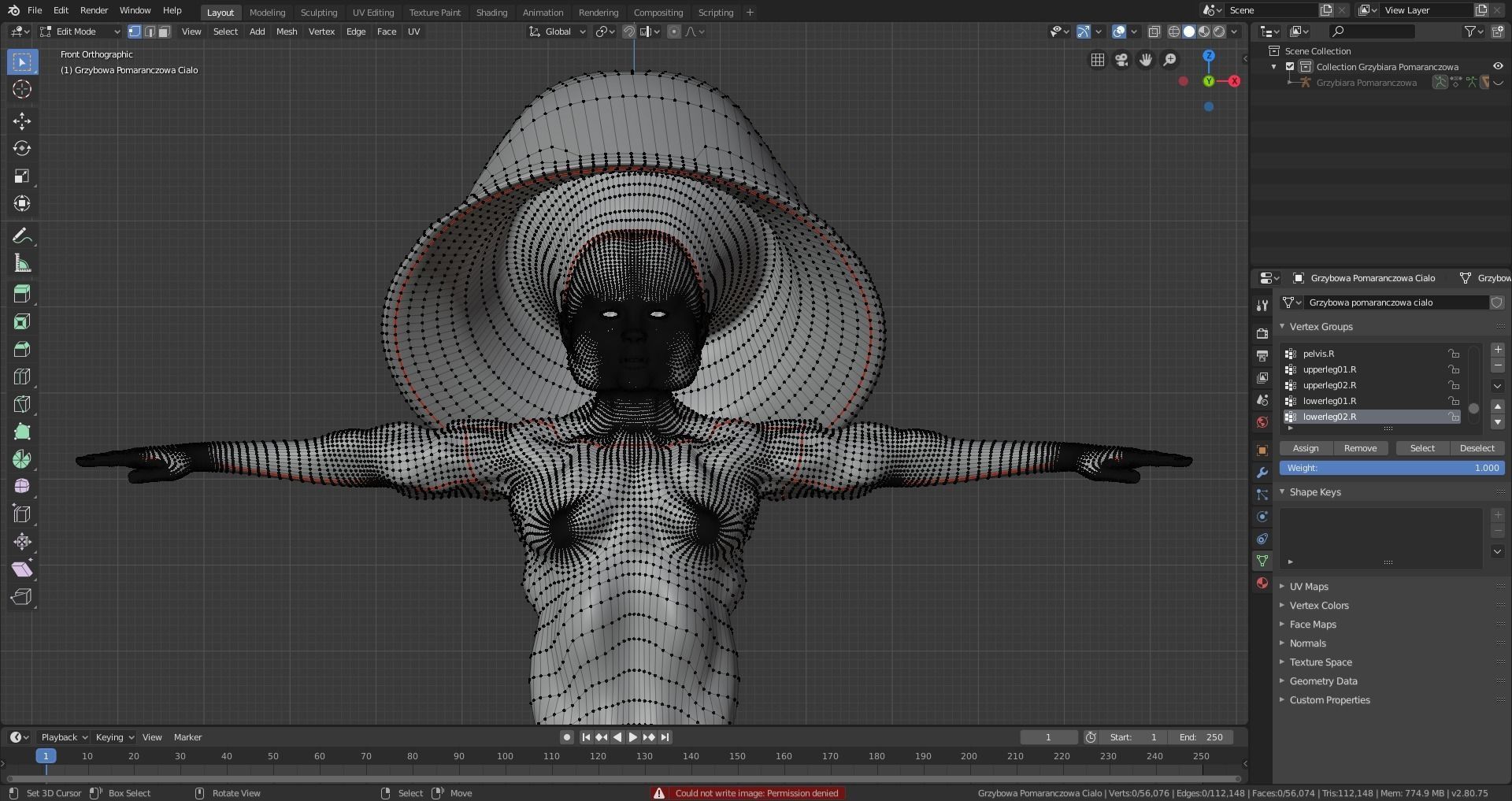This screenshot has height=801, width=1512.
Task: Select the Move tool
Action: click(x=22, y=121)
